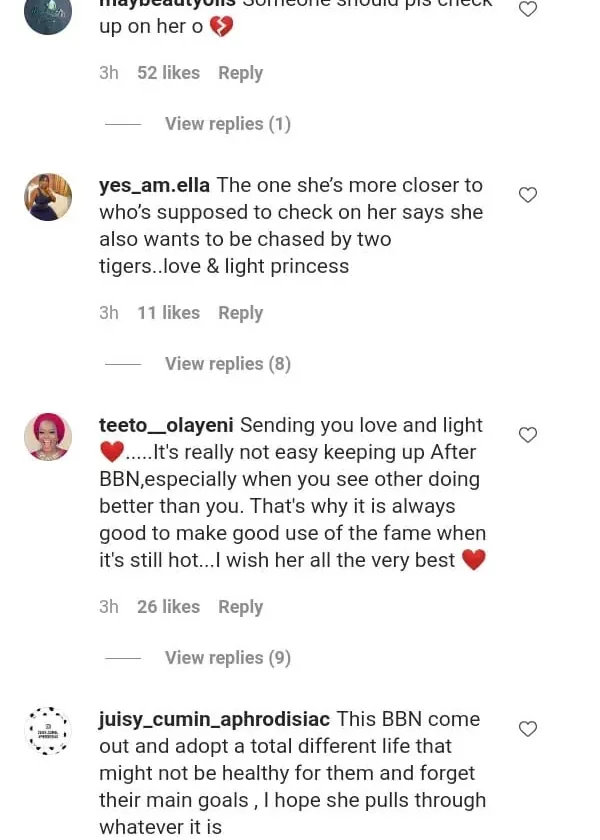
Task: Like the top comment's heart icon
Action: [528, 9]
